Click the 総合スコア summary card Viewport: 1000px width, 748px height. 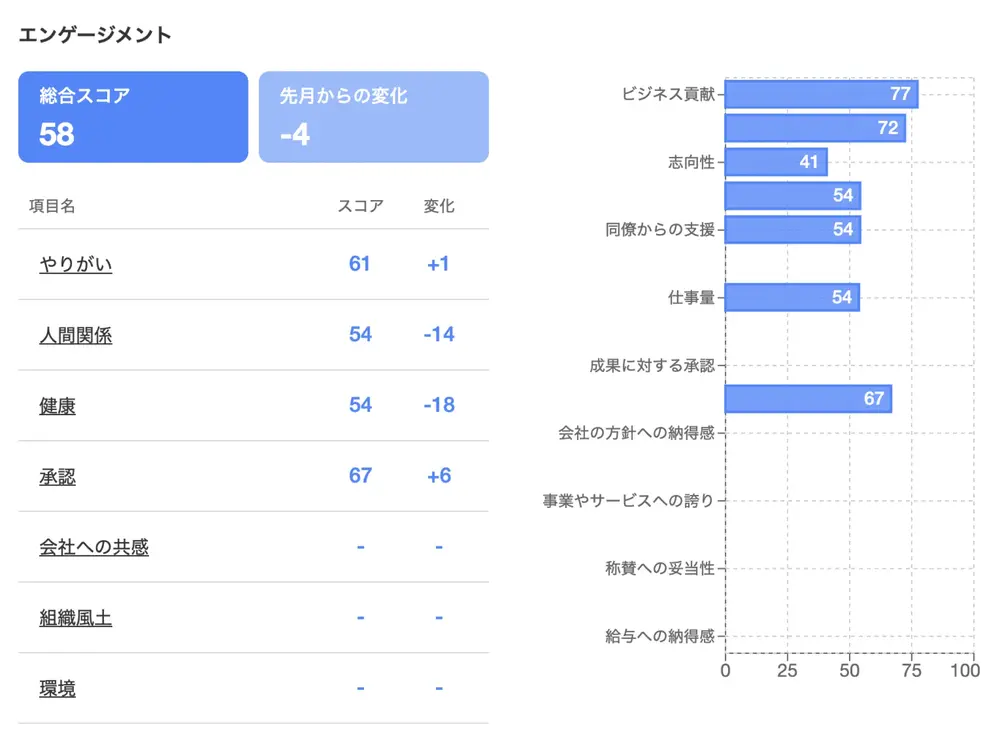pos(133,117)
